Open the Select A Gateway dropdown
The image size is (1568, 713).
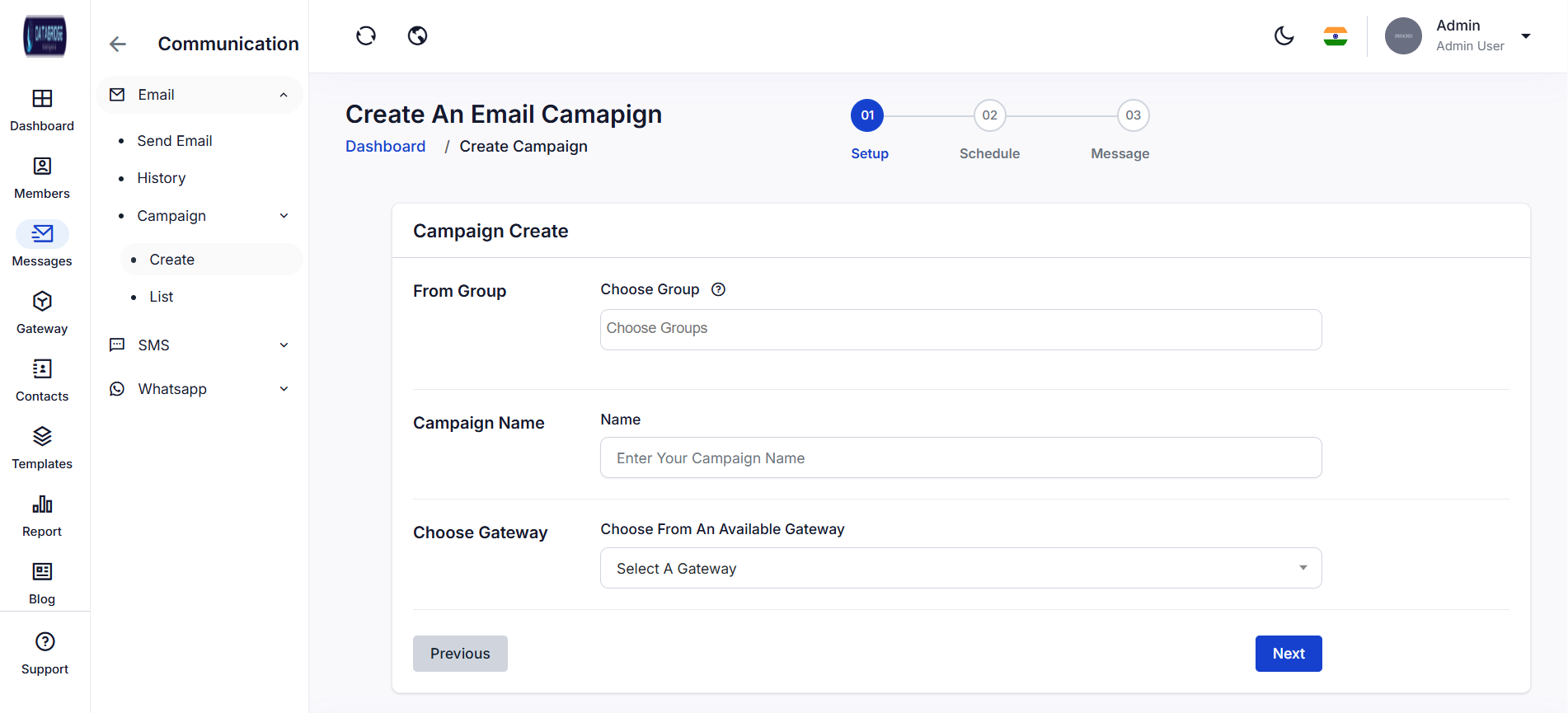pos(960,569)
